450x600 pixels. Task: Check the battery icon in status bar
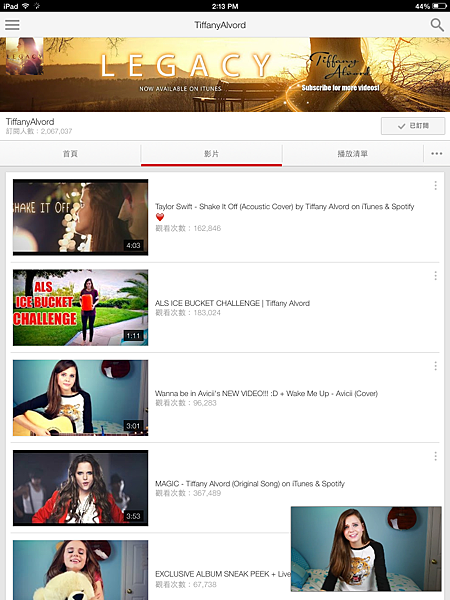pyautogui.click(x=439, y=6)
